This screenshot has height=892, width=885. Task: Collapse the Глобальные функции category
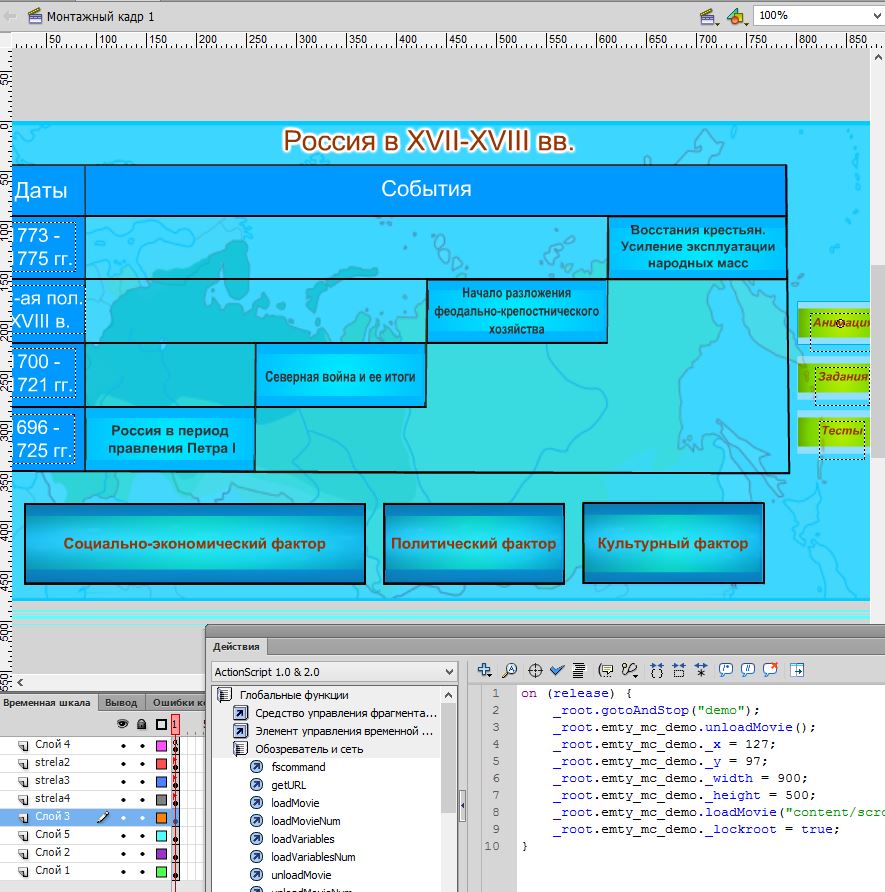pyautogui.click(x=225, y=695)
